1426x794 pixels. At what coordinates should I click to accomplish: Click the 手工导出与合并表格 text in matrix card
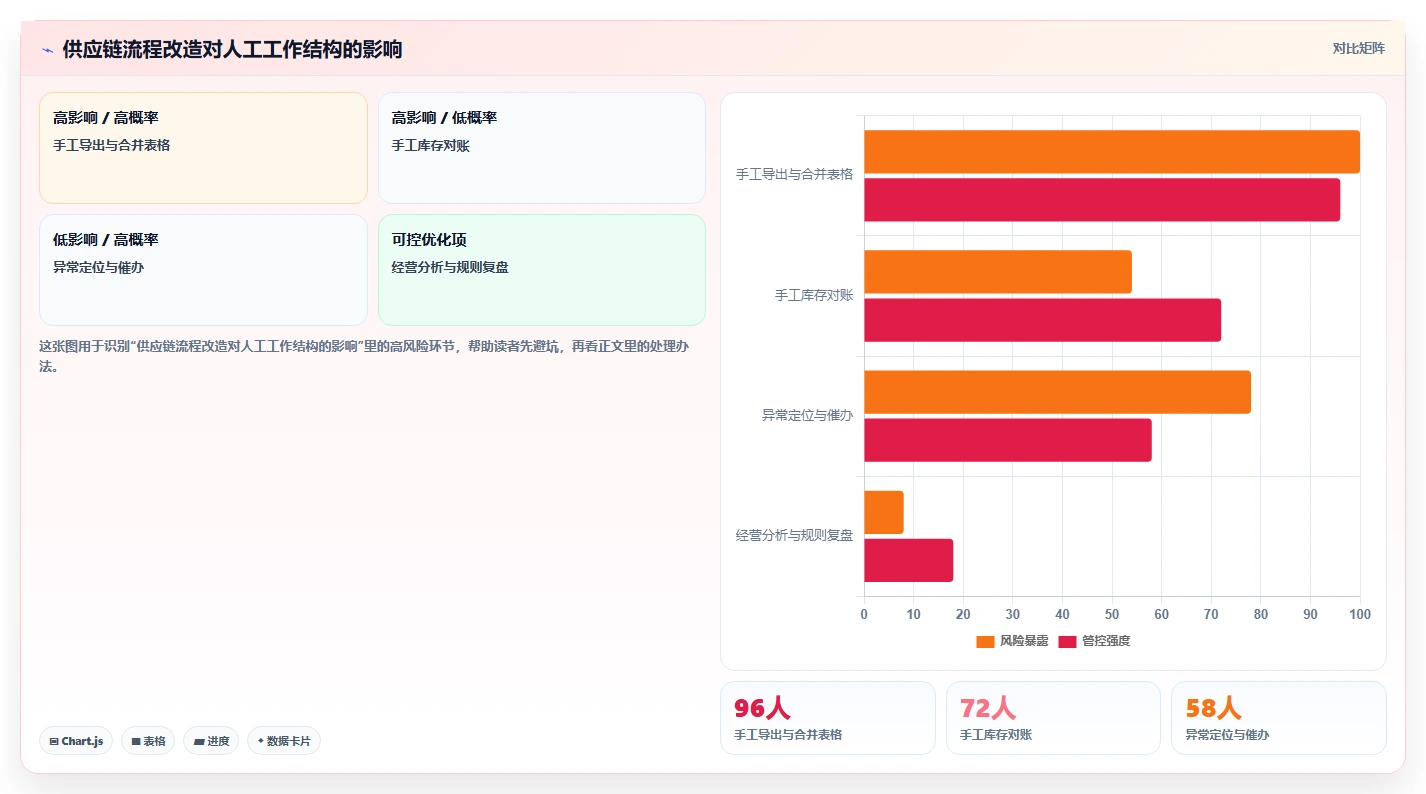tap(112, 146)
